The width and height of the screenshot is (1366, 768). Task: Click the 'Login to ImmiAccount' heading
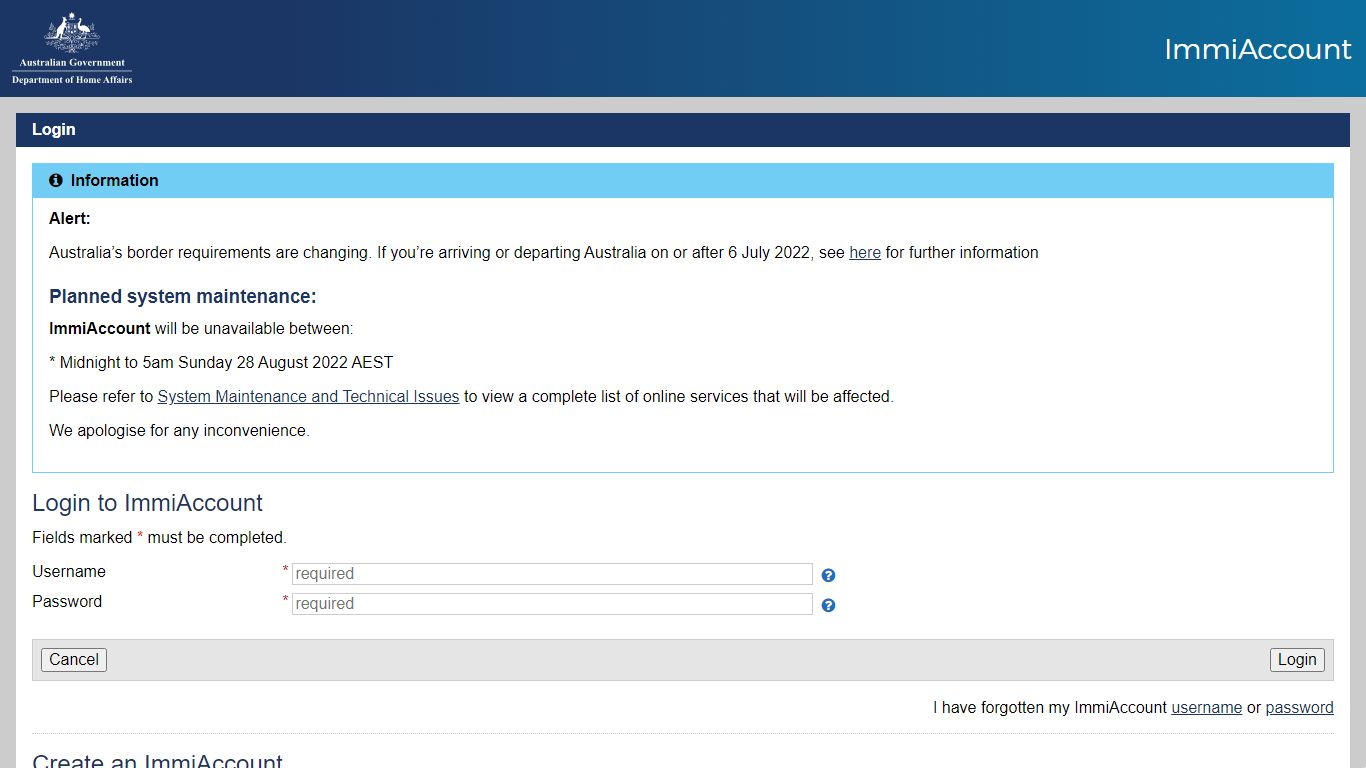(147, 503)
